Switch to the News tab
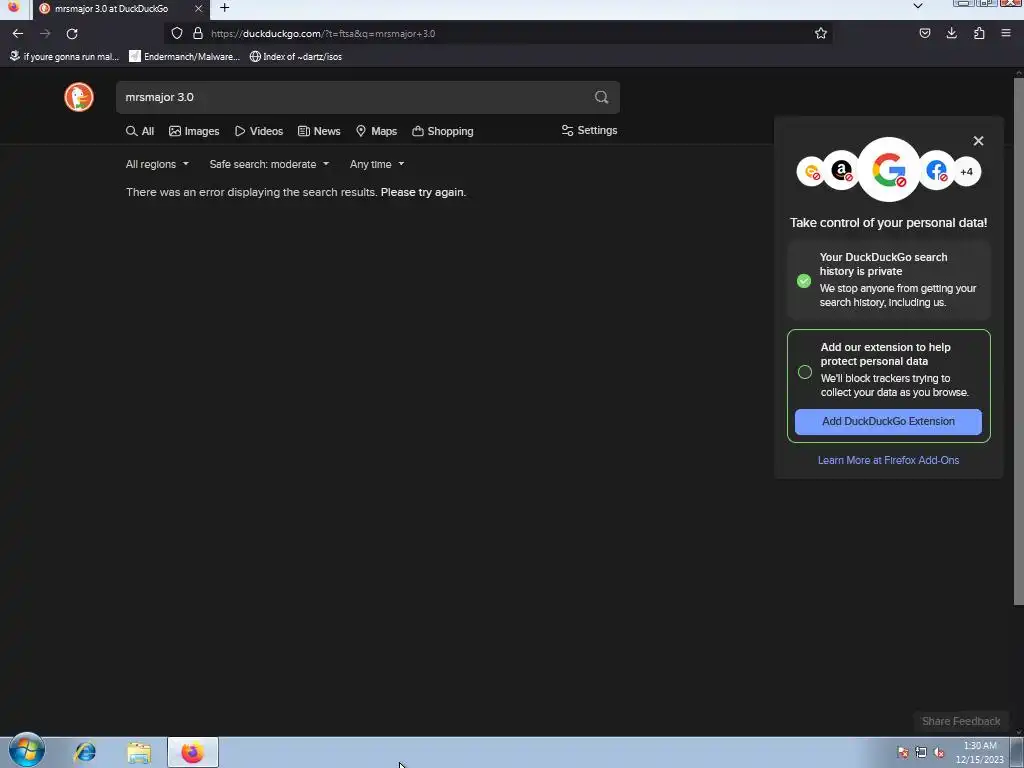Image resolution: width=1024 pixels, height=768 pixels. point(319,131)
